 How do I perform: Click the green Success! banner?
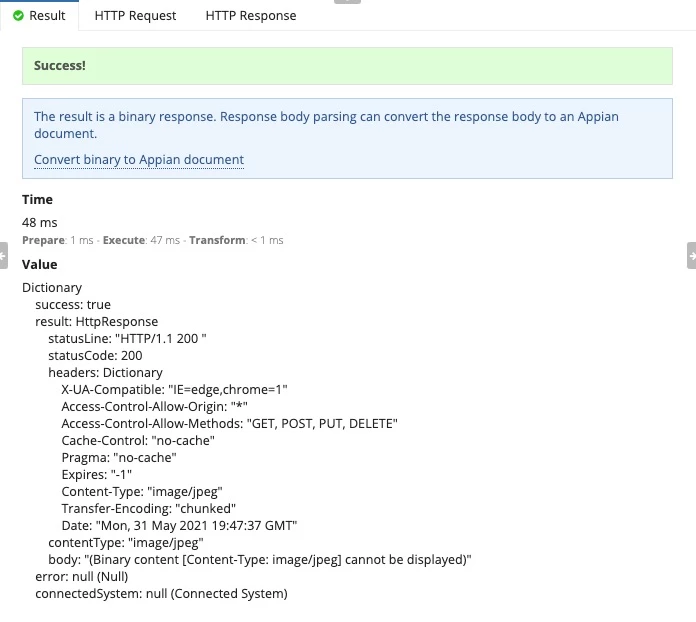[x=347, y=66]
